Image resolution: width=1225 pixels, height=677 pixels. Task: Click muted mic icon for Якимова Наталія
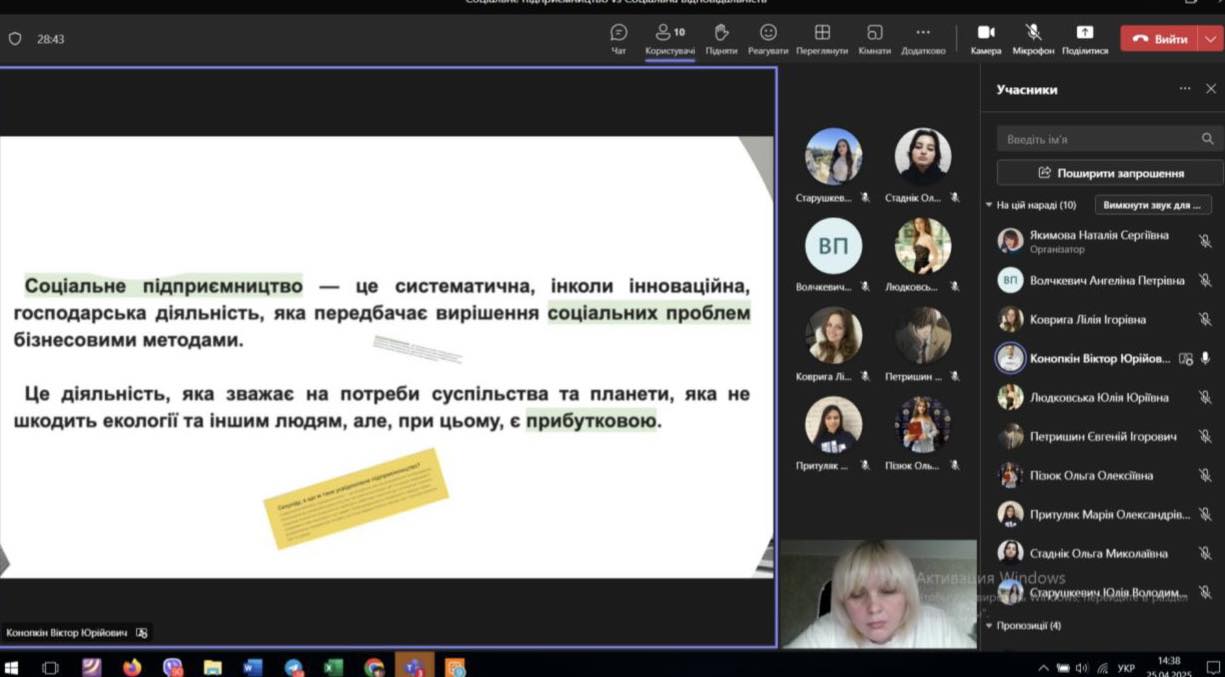[x=1205, y=241]
